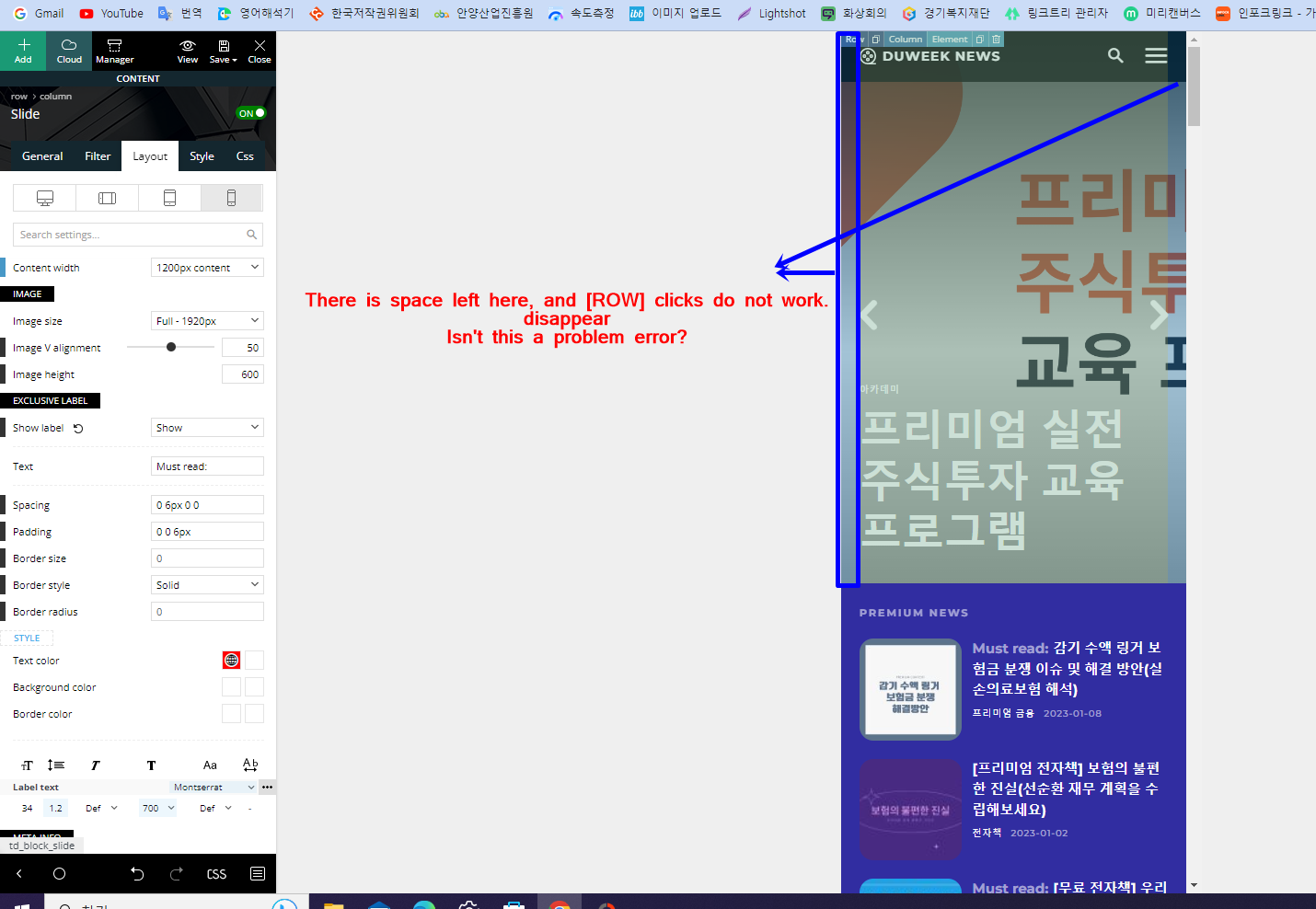Toggle the Slide ON switch
The image size is (1316, 909).
pos(251,113)
